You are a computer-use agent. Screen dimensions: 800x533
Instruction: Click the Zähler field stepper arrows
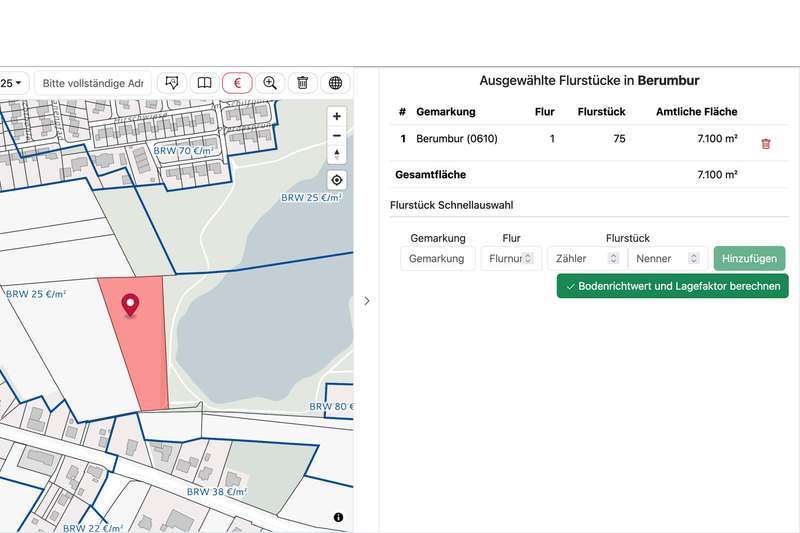(614, 258)
